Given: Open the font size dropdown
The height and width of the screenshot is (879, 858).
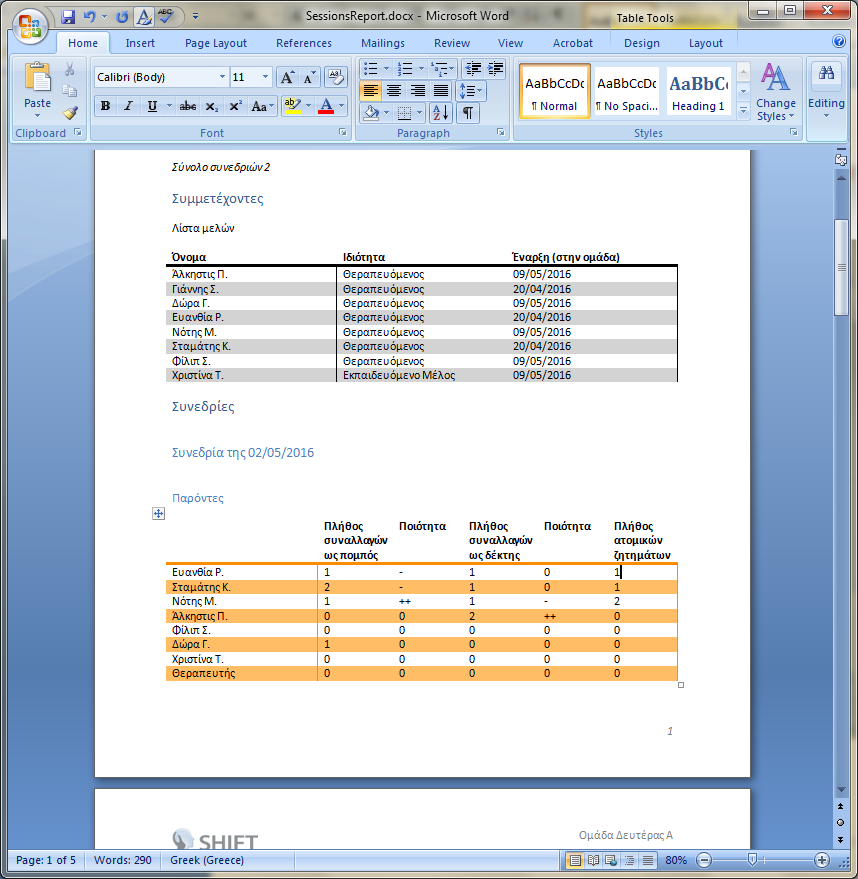Looking at the screenshot, I should (x=265, y=77).
